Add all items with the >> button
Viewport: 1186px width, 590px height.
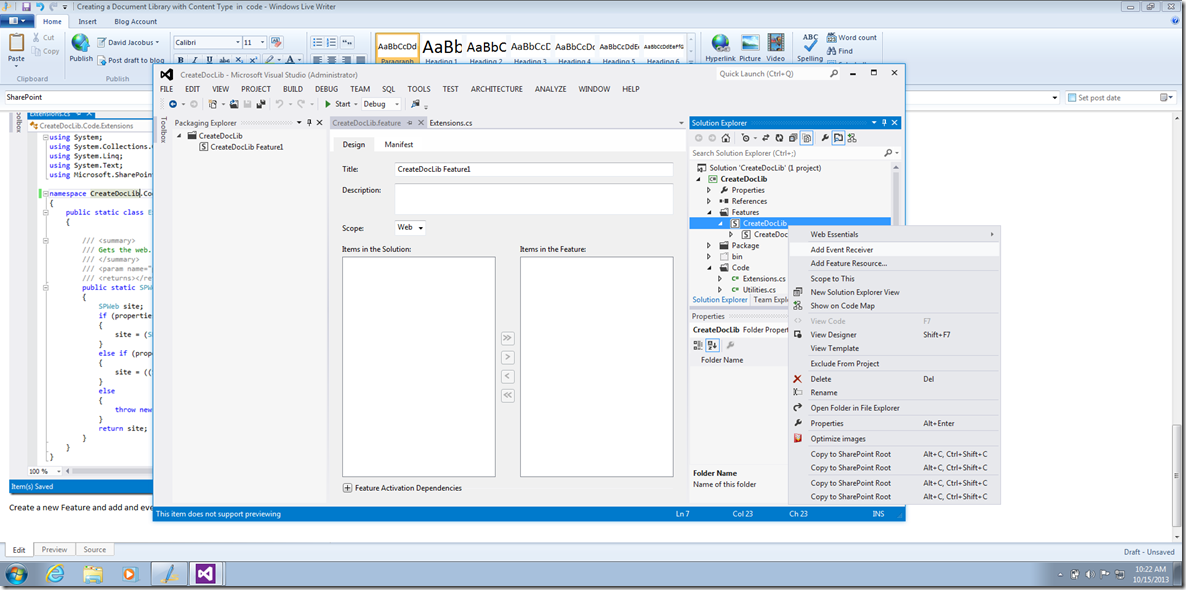point(508,337)
